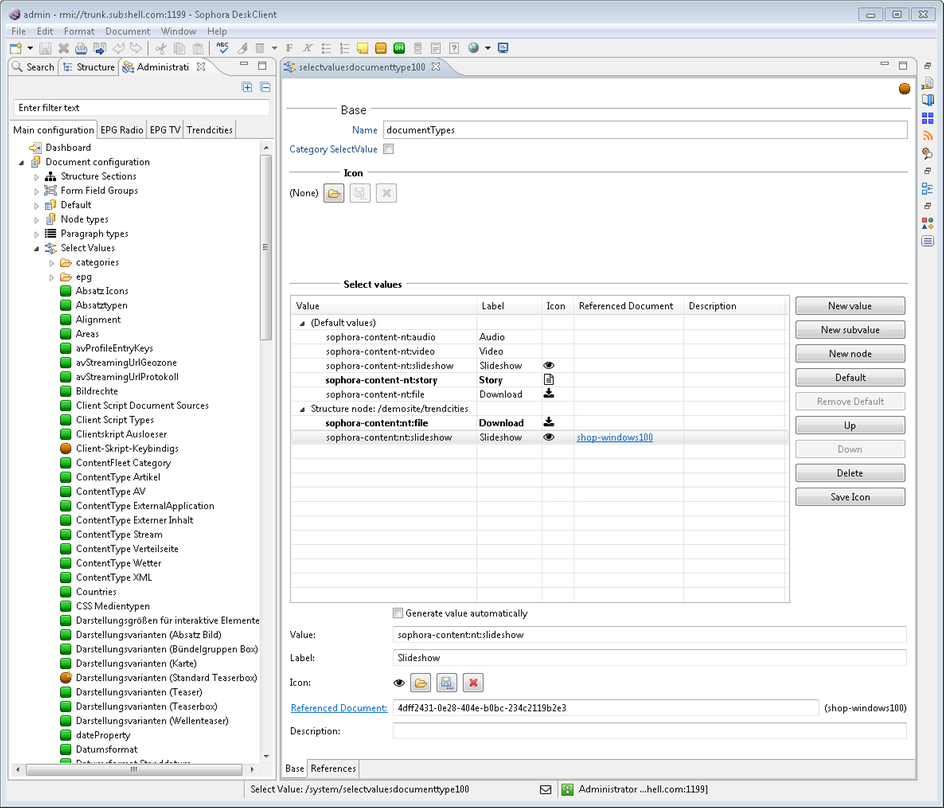The height and width of the screenshot is (808, 944).
Task: Click the italic K formatting icon
Action: pos(308,48)
